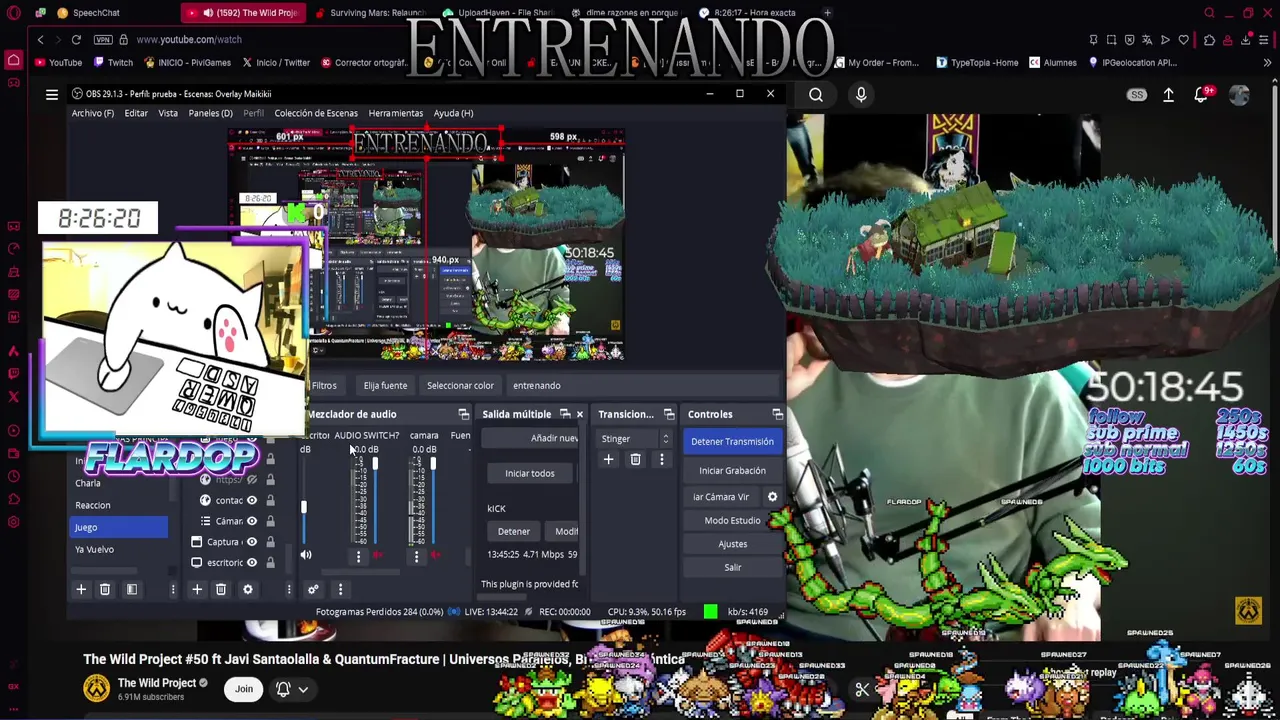Open AUDIO SWITCH channel options dots

358,556
